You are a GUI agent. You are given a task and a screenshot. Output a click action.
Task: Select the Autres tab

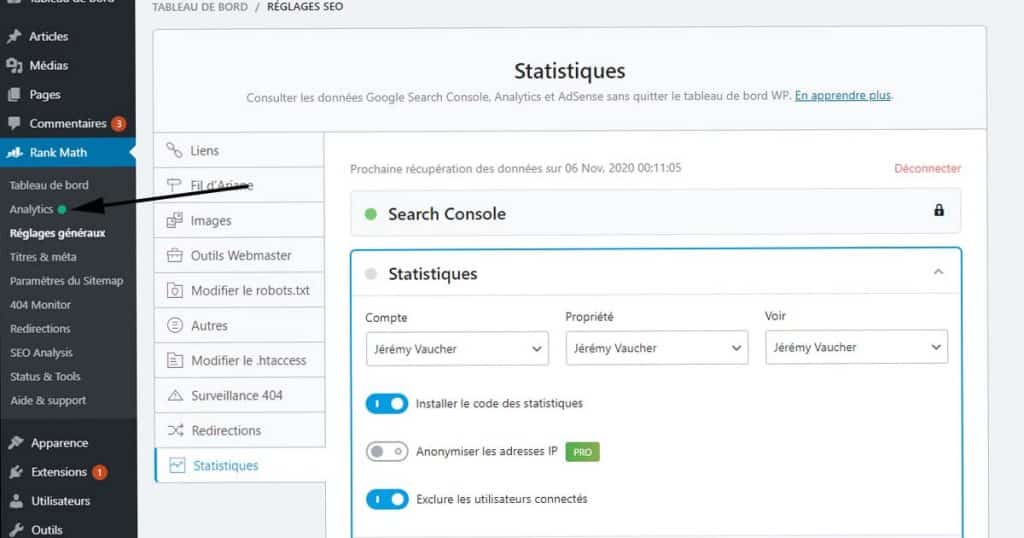239,325
